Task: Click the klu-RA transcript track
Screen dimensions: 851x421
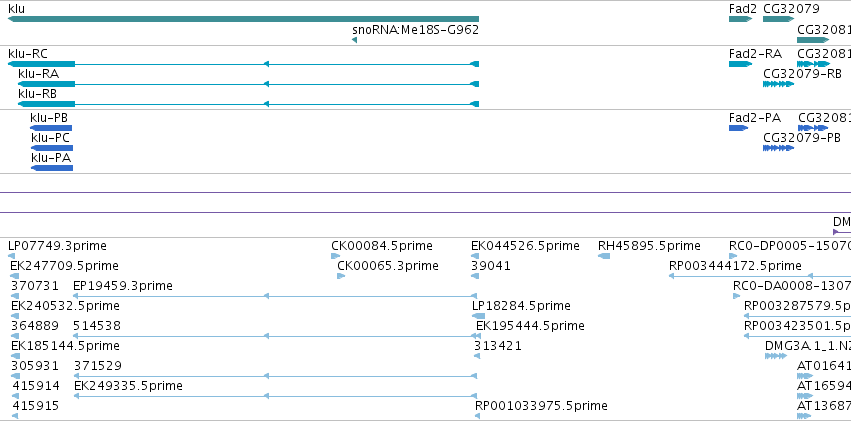Action: tap(248, 84)
